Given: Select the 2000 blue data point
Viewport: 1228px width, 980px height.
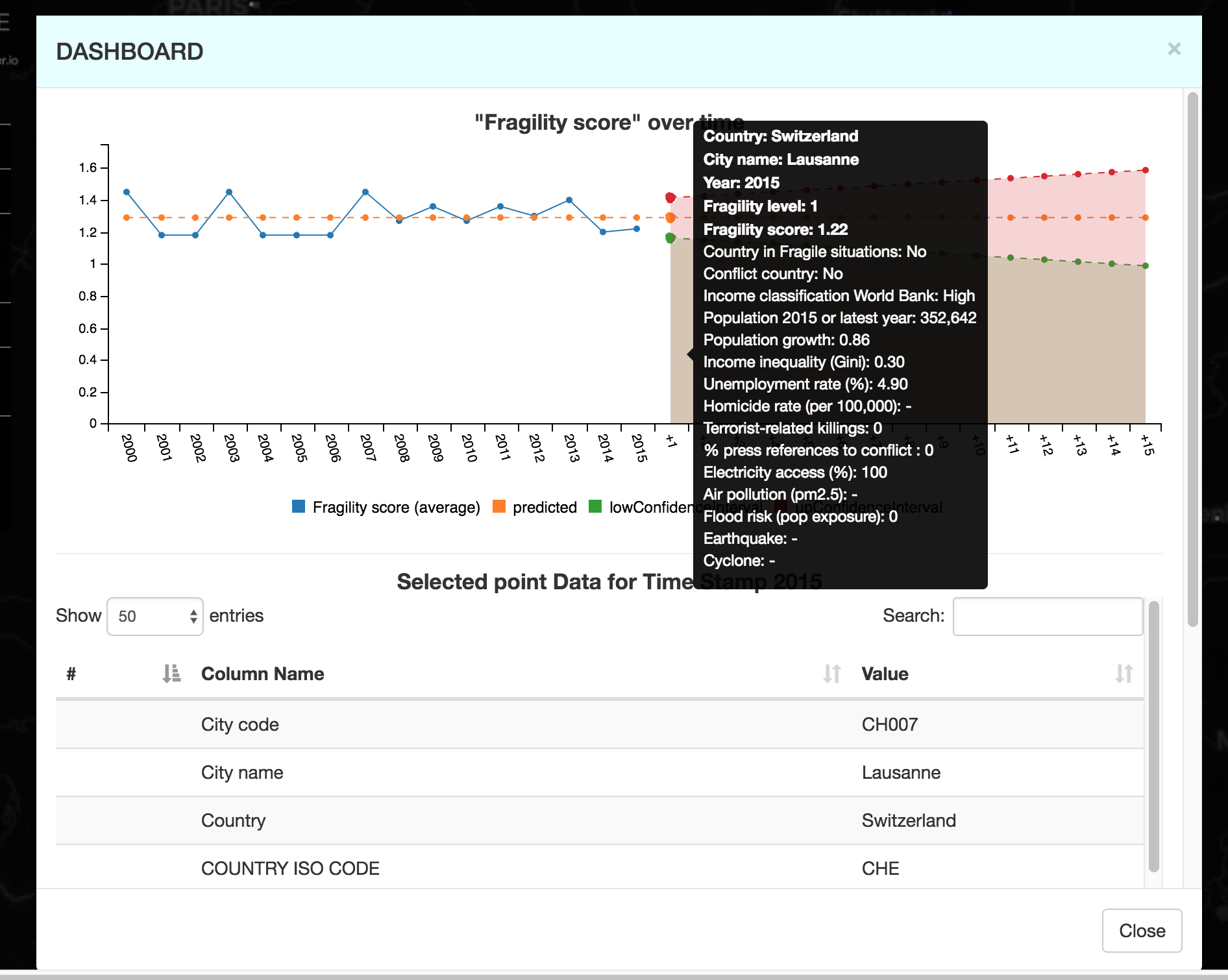Looking at the screenshot, I should (x=127, y=192).
